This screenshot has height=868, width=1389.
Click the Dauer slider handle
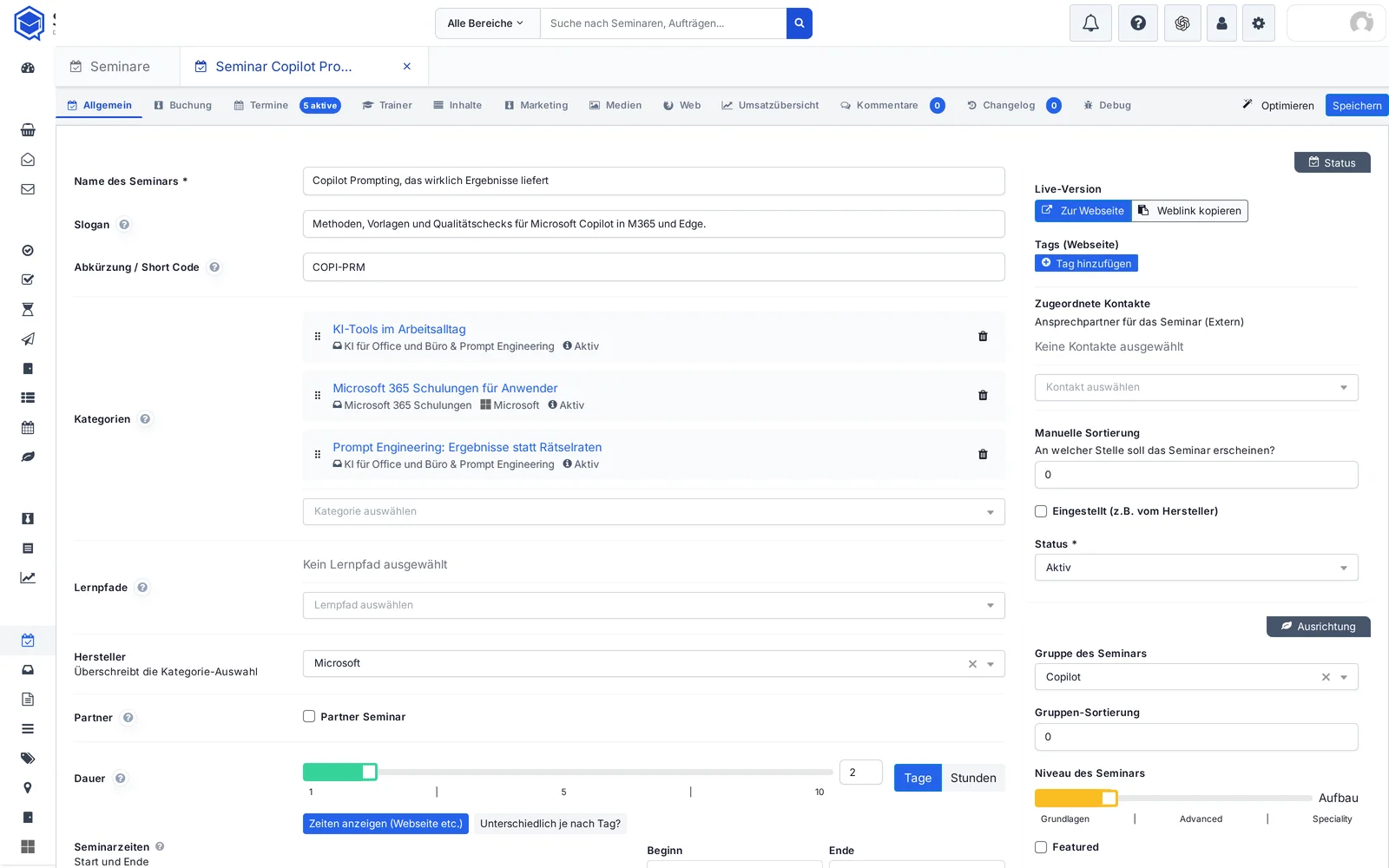click(369, 773)
